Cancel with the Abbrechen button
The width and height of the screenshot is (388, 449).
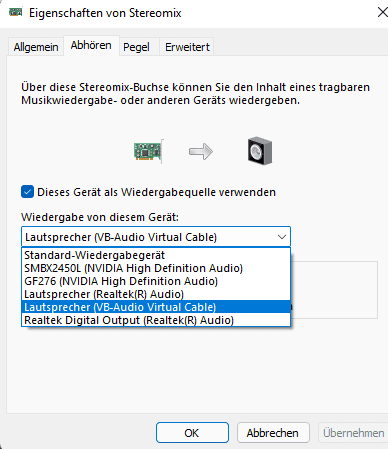pyautogui.click(x=273, y=433)
